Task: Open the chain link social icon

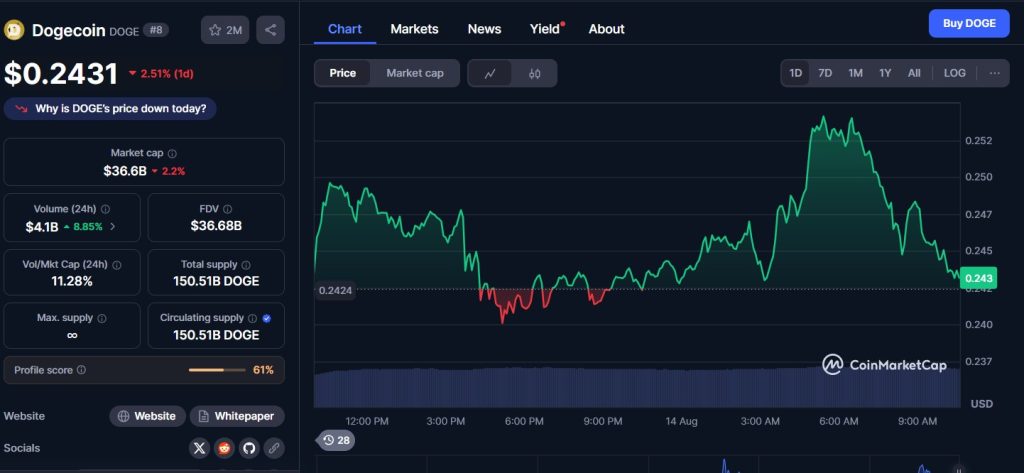Action: click(x=274, y=448)
